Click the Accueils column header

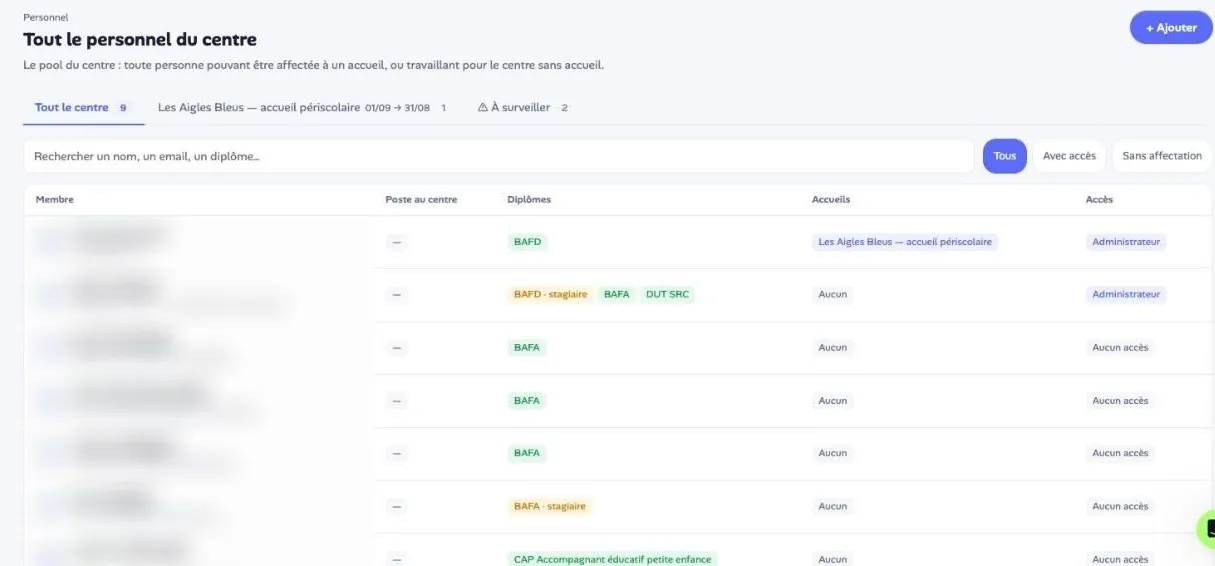click(831, 200)
